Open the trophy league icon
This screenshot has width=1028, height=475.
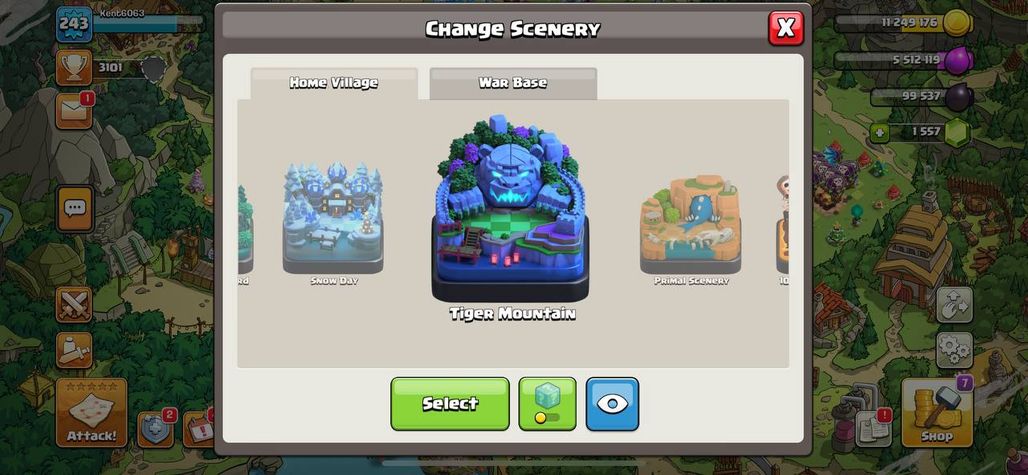pyautogui.click(x=73, y=68)
